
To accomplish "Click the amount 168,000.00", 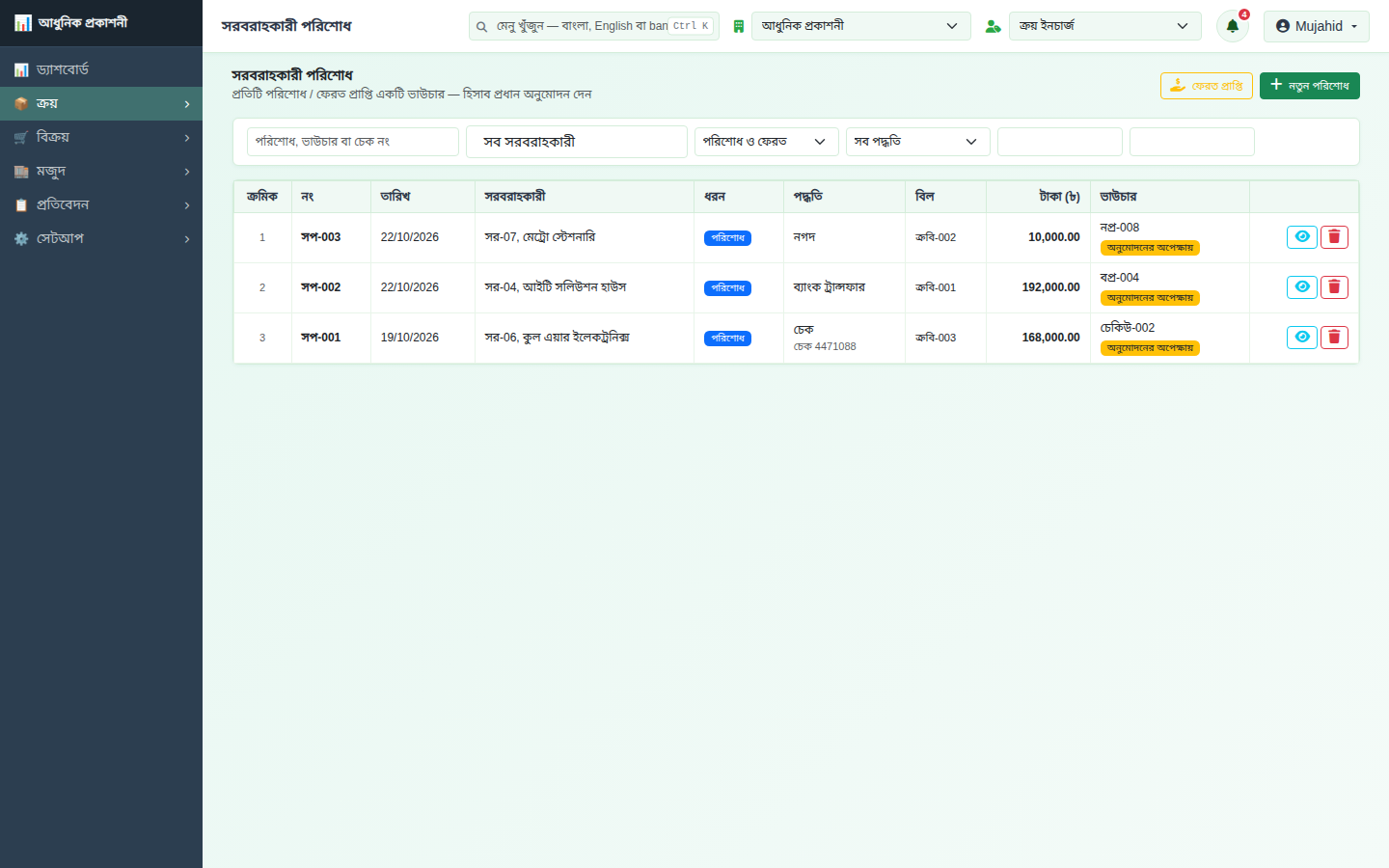I will (1051, 338).
